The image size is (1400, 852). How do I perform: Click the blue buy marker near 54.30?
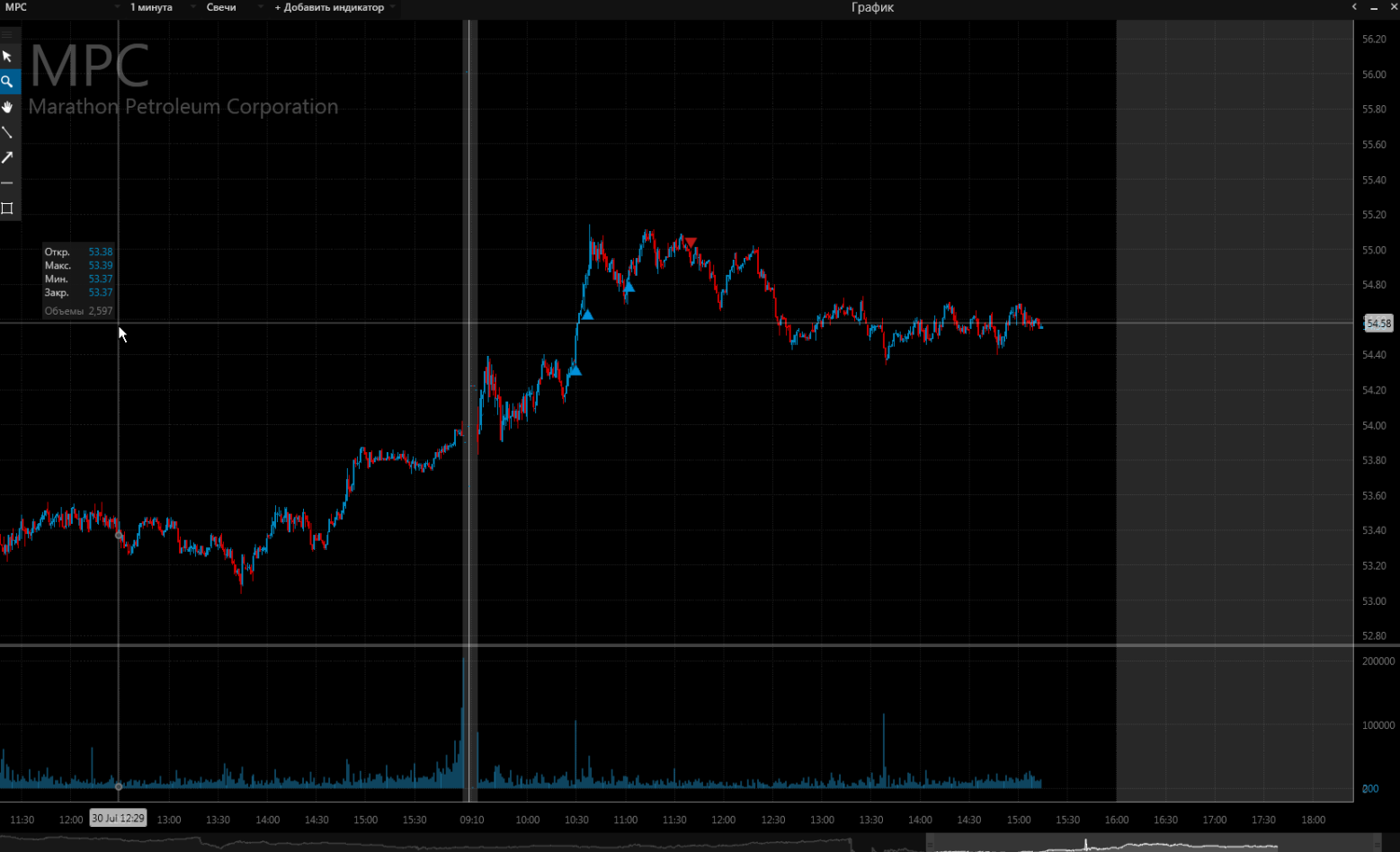[575, 370]
